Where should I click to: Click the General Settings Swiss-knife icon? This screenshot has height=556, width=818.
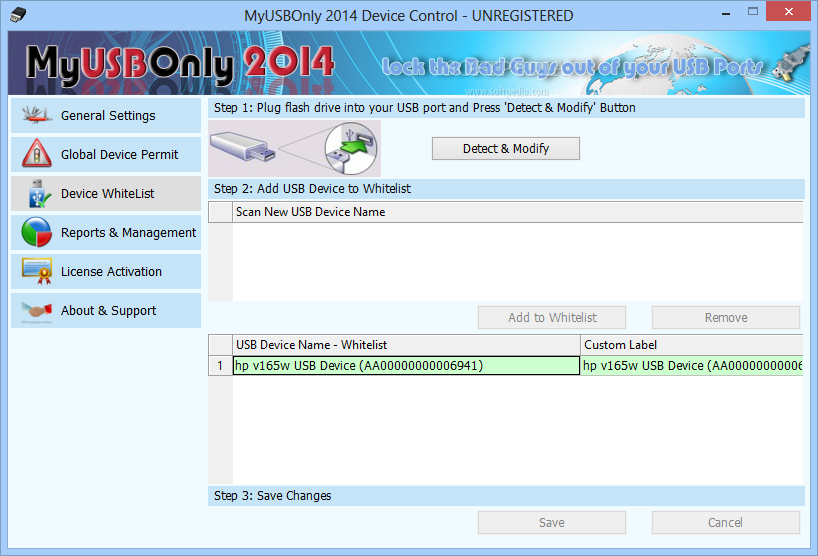click(x=37, y=115)
